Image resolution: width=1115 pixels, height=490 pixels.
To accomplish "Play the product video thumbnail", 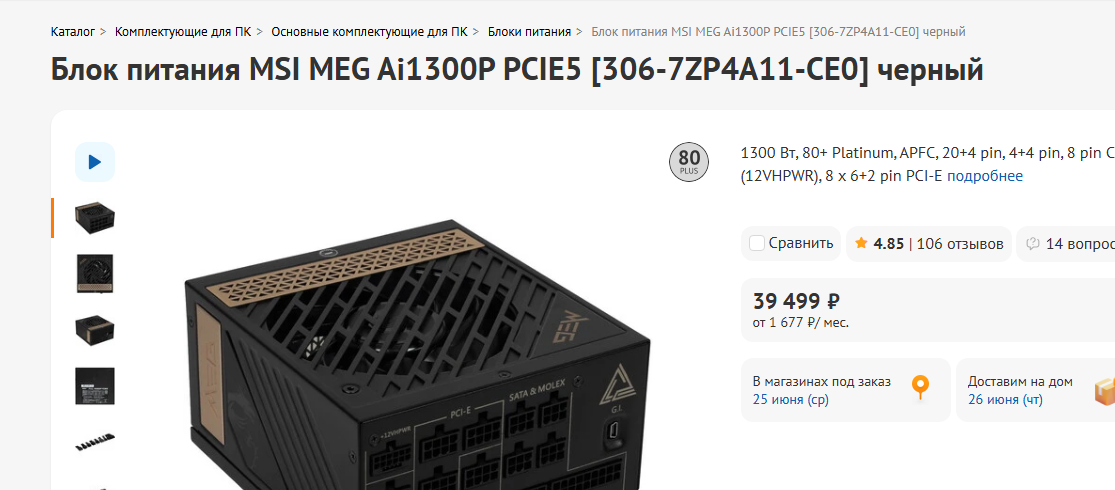I will [x=95, y=162].
